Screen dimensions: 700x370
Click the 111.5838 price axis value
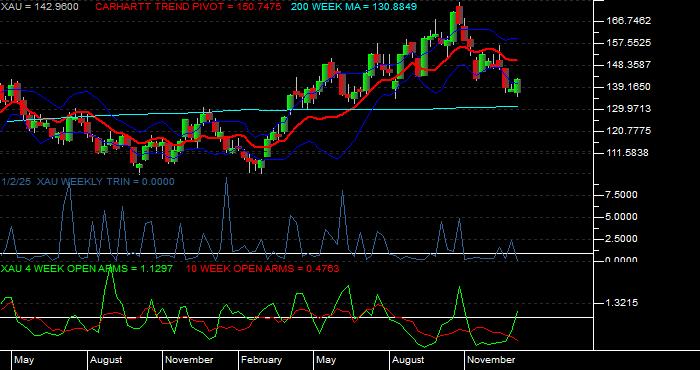(x=628, y=153)
